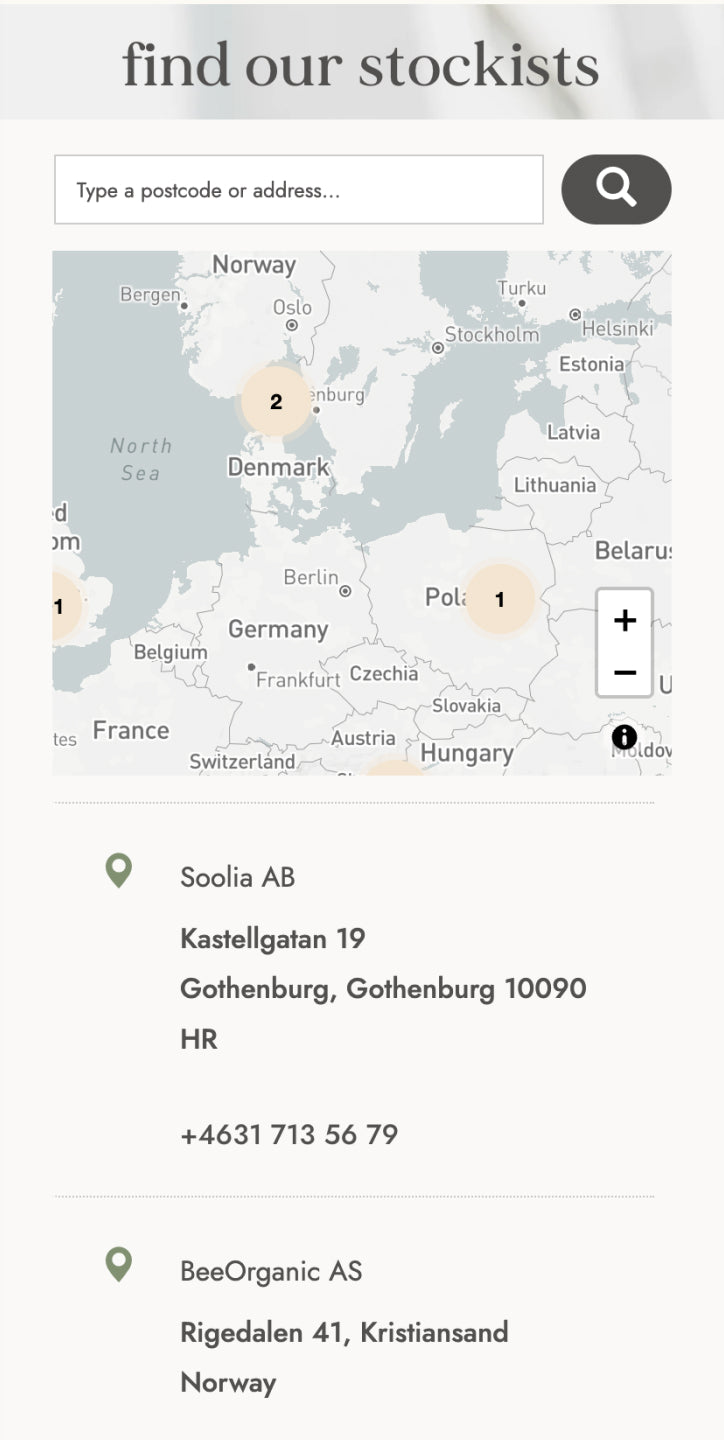
Task: Select the cluster marker at the map's left edge
Action: [62, 606]
